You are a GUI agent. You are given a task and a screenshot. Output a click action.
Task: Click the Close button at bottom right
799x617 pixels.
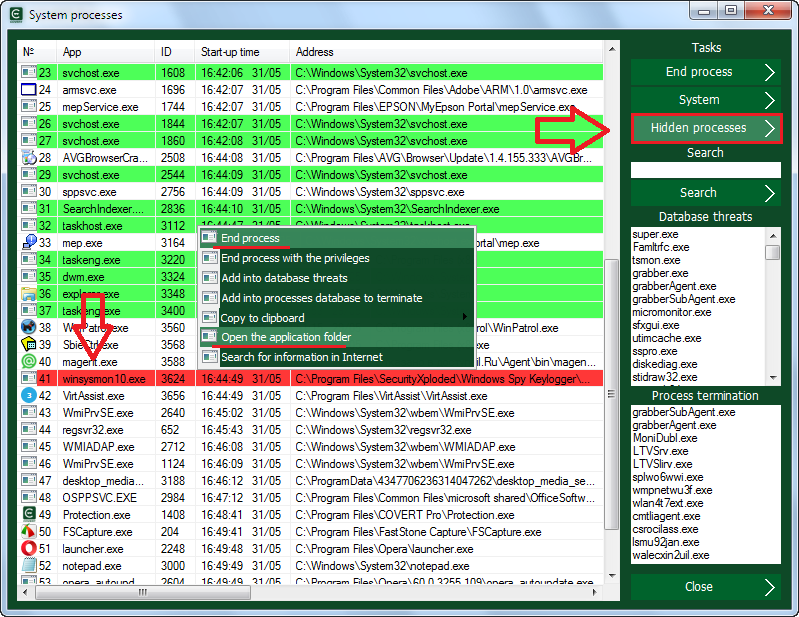(705, 587)
